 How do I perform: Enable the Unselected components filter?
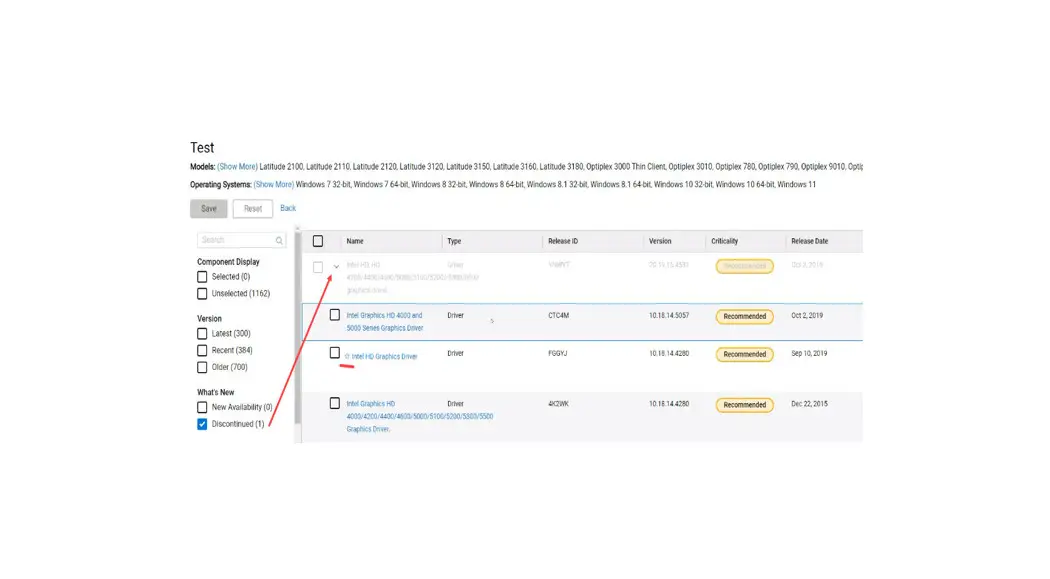pos(202,294)
